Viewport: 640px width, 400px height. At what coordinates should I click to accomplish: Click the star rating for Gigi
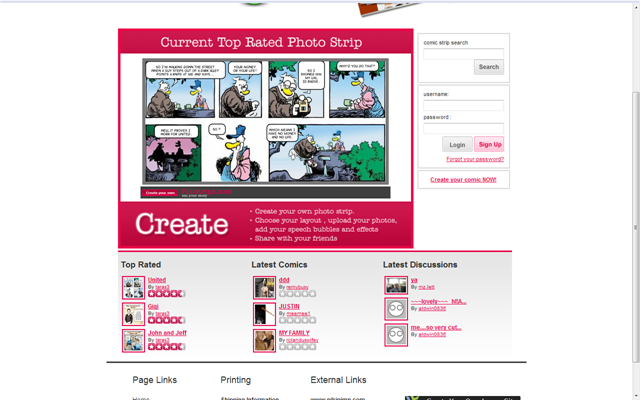(166, 320)
